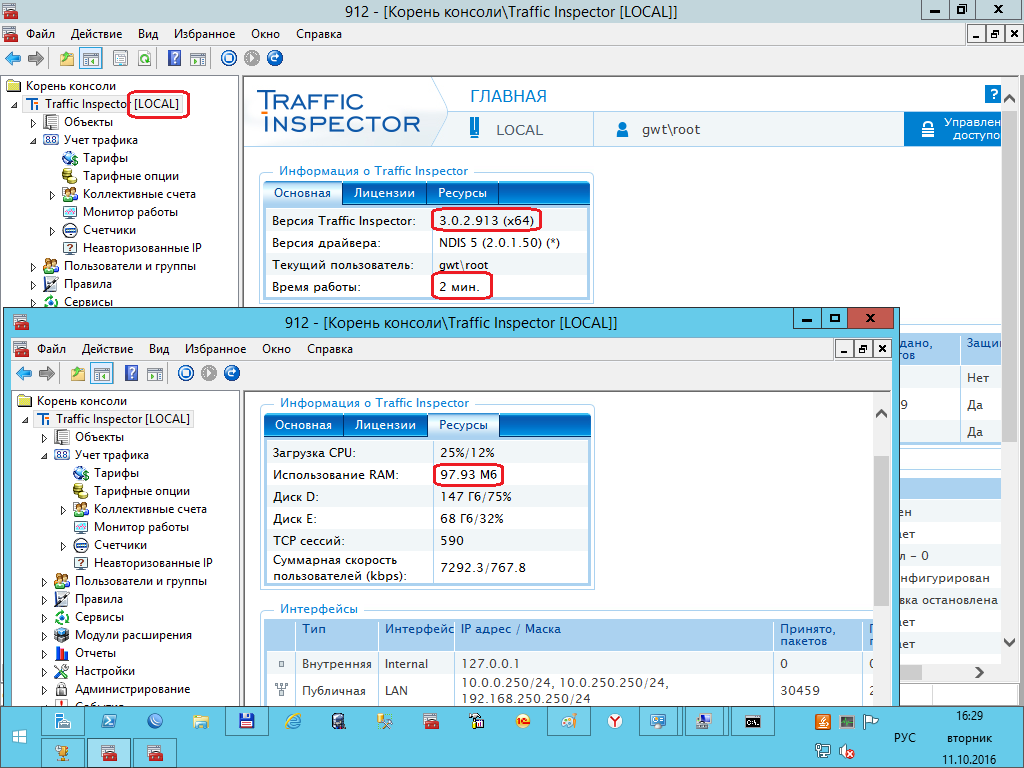Select Тарифы in the back window tree
The image size is (1024, 768).
(x=105, y=158)
